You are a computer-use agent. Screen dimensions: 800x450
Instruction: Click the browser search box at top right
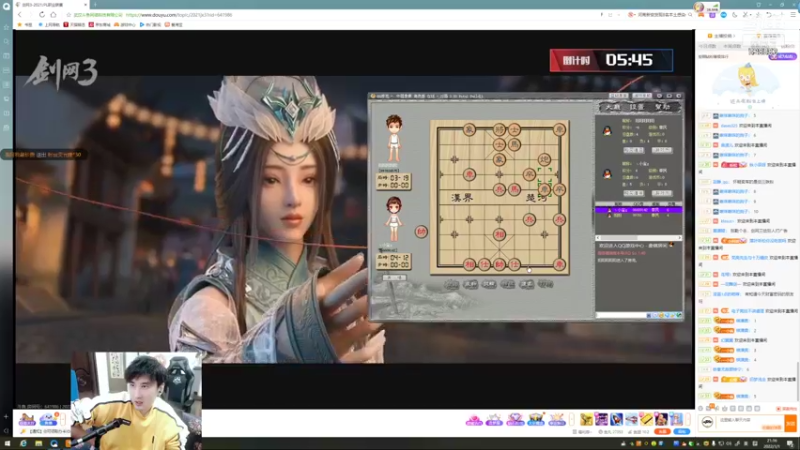coord(660,15)
